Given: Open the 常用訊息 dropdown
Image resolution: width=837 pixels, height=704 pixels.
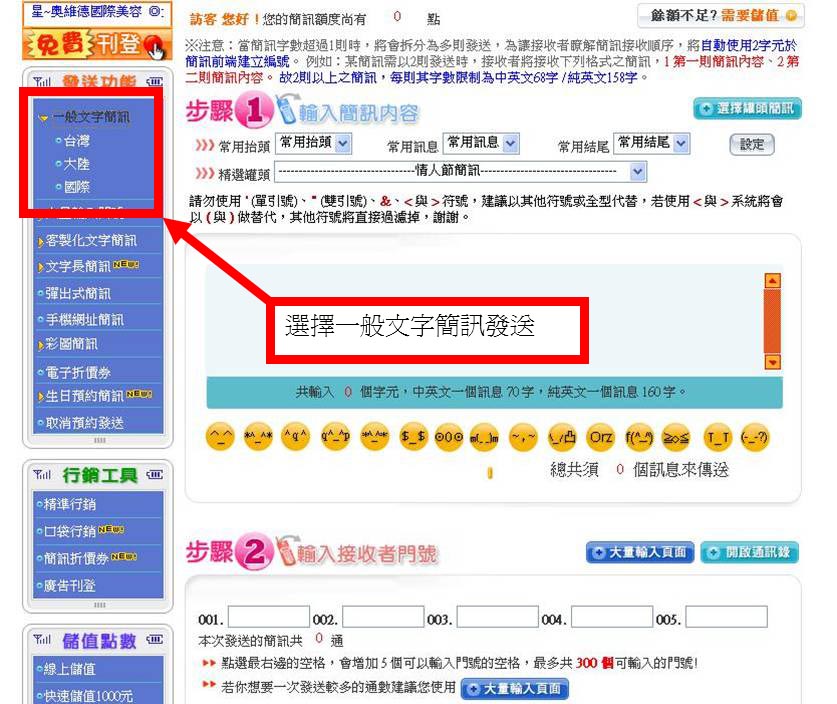Looking at the screenshot, I should 481,144.
